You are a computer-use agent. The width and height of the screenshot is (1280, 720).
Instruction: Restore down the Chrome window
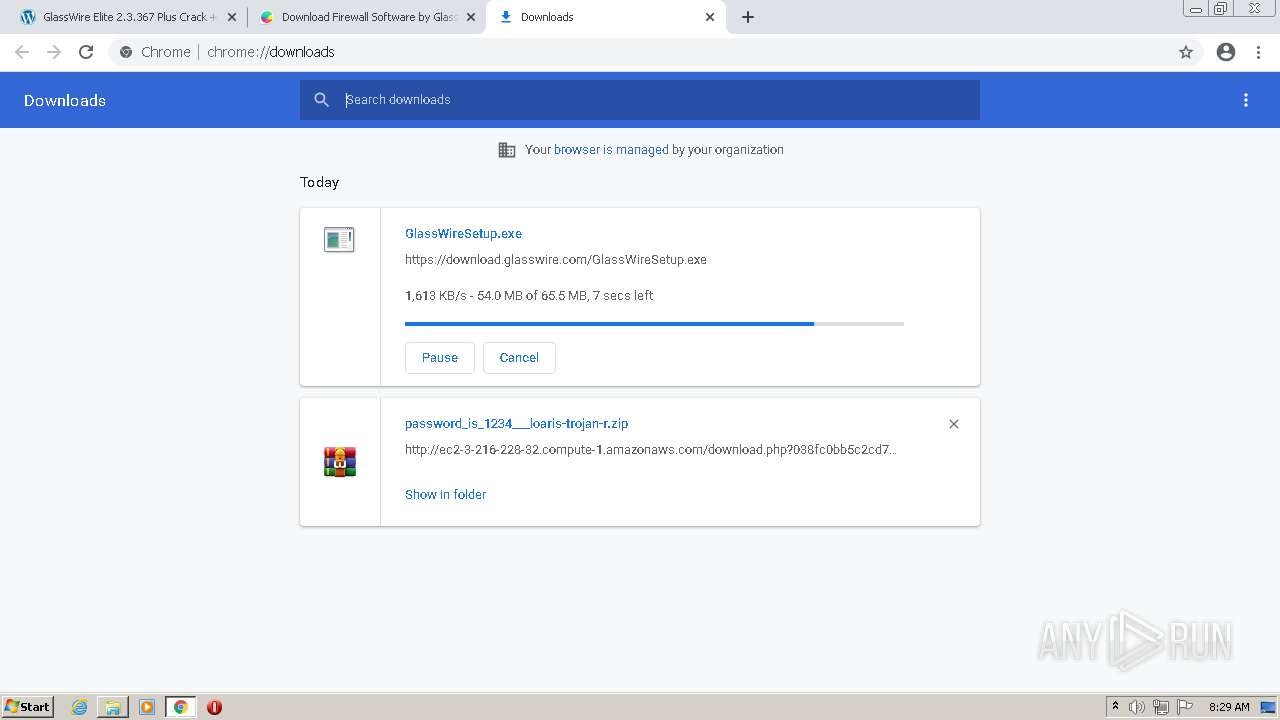coord(1221,8)
